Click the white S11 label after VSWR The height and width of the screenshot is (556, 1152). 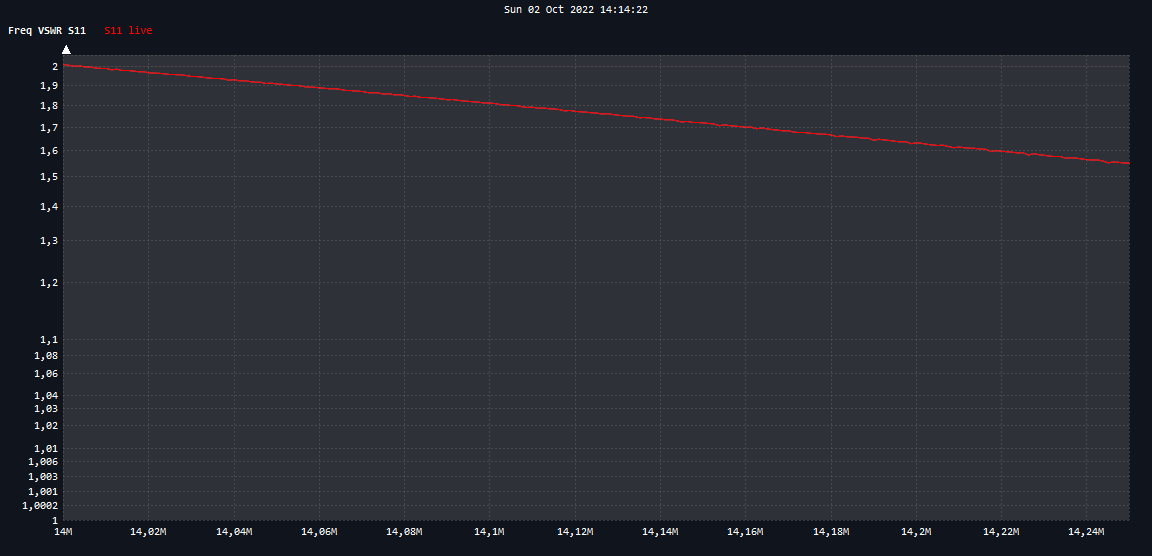point(77,31)
